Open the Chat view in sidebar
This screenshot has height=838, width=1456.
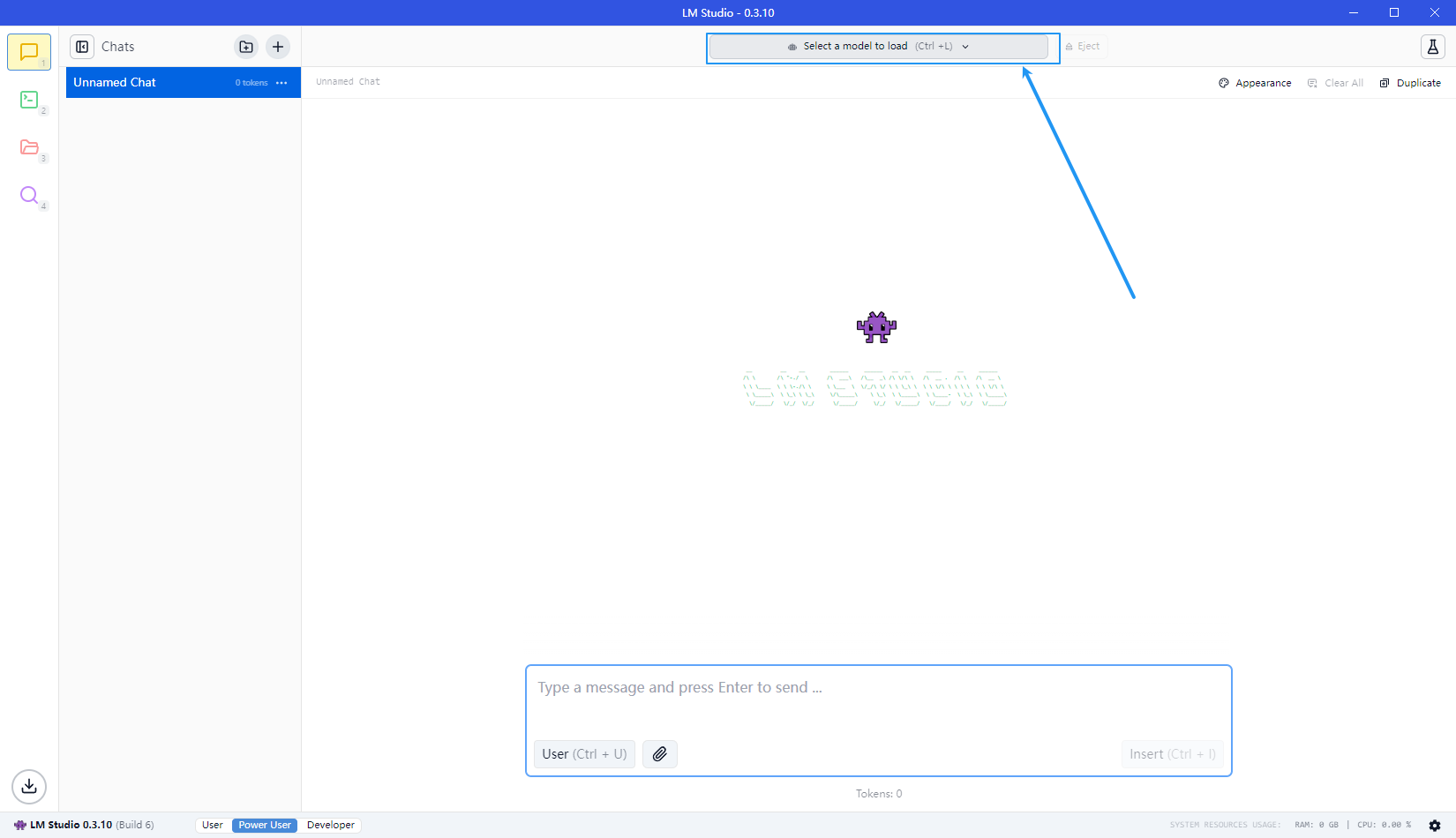click(29, 52)
